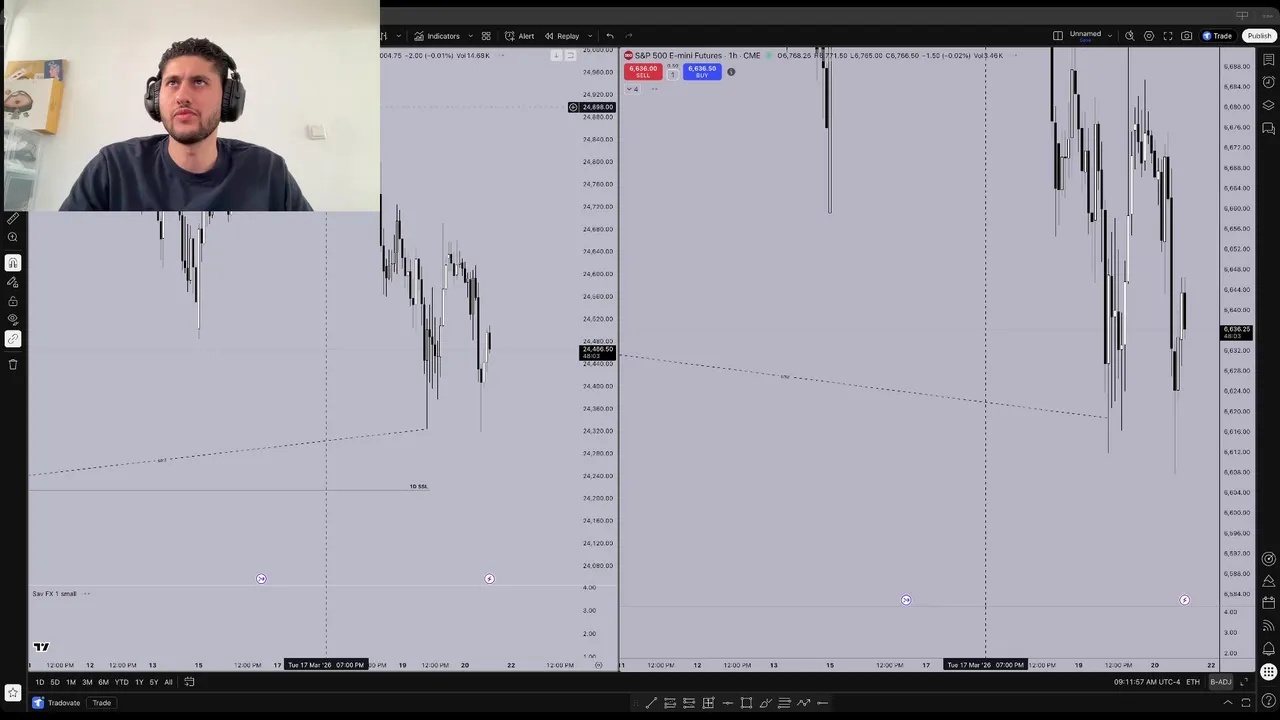Open the target icon in right sidebar

[x=1268, y=559]
